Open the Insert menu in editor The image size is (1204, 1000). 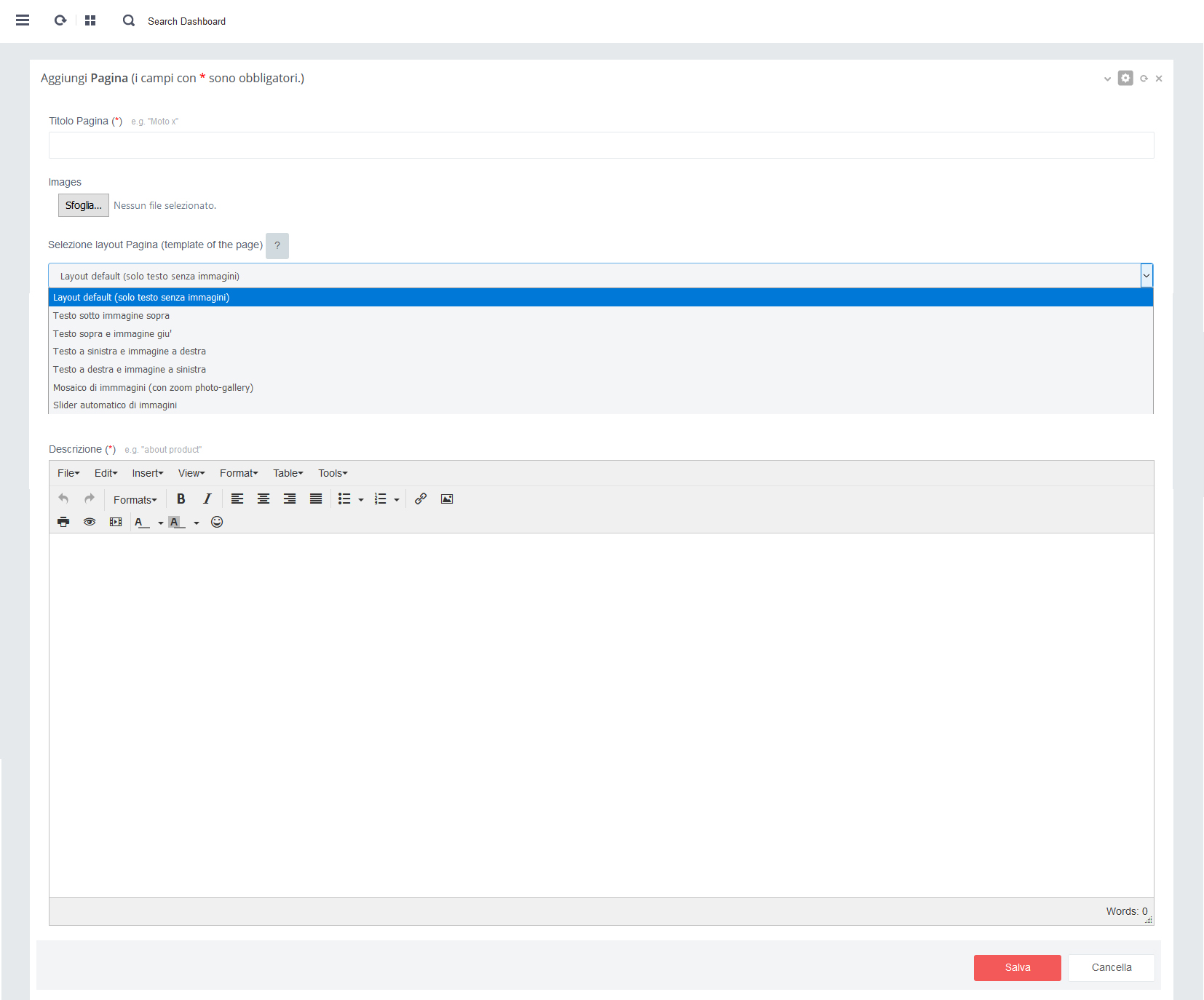tap(147, 473)
